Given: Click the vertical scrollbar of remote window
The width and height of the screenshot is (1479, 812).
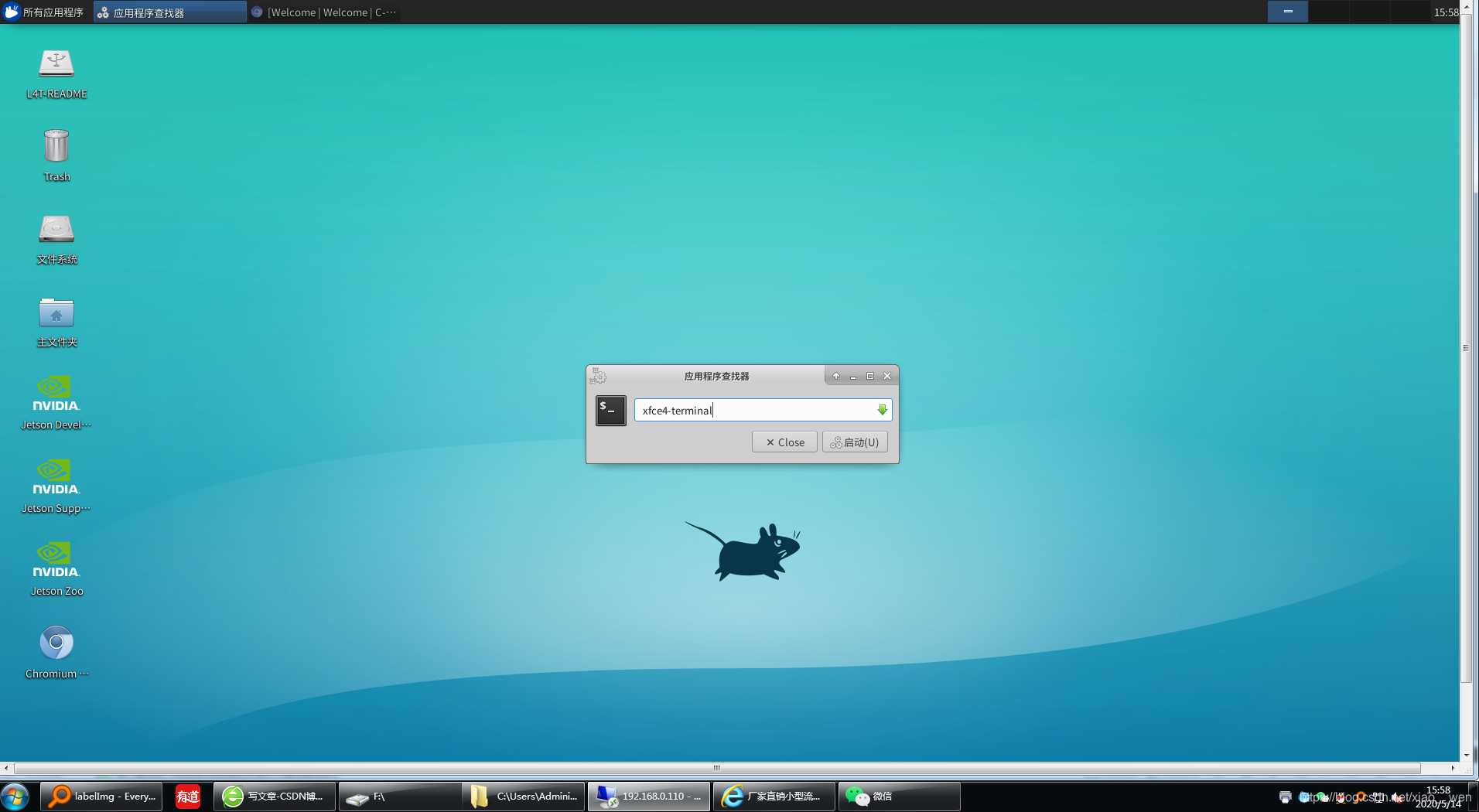Looking at the screenshot, I should pyautogui.click(x=1466, y=348).
